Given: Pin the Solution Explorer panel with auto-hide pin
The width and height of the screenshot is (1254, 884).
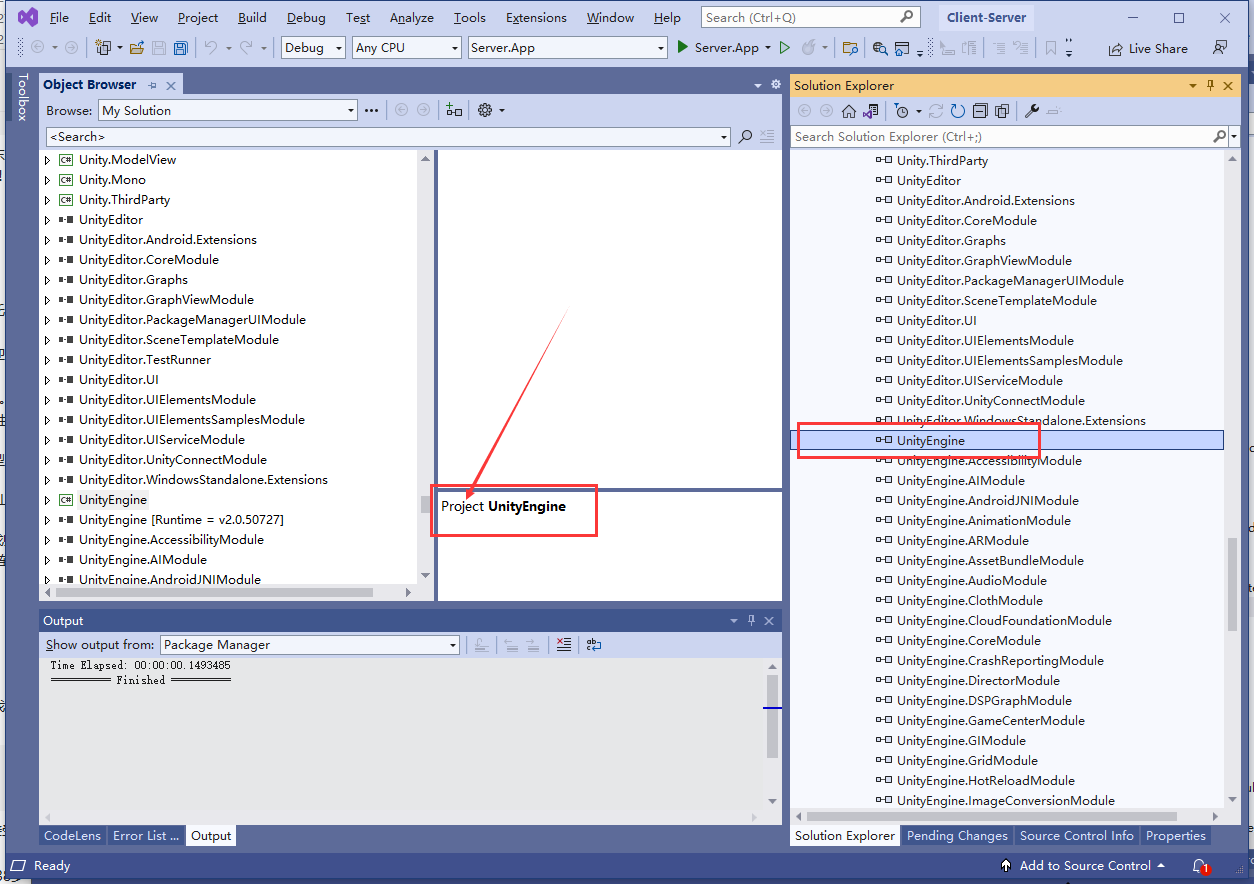Looking at the screenshot, I should (x=1210, y=86).
